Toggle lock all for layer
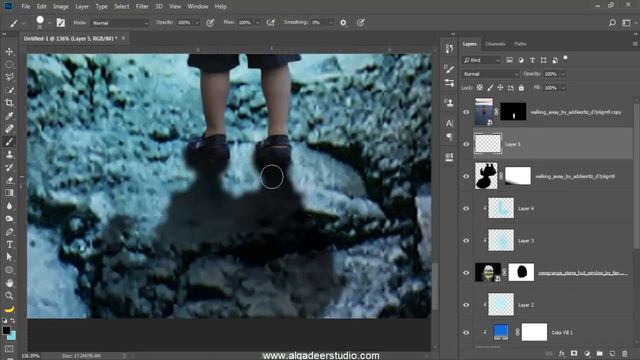640x360 pixels. (x=521, y=88)
